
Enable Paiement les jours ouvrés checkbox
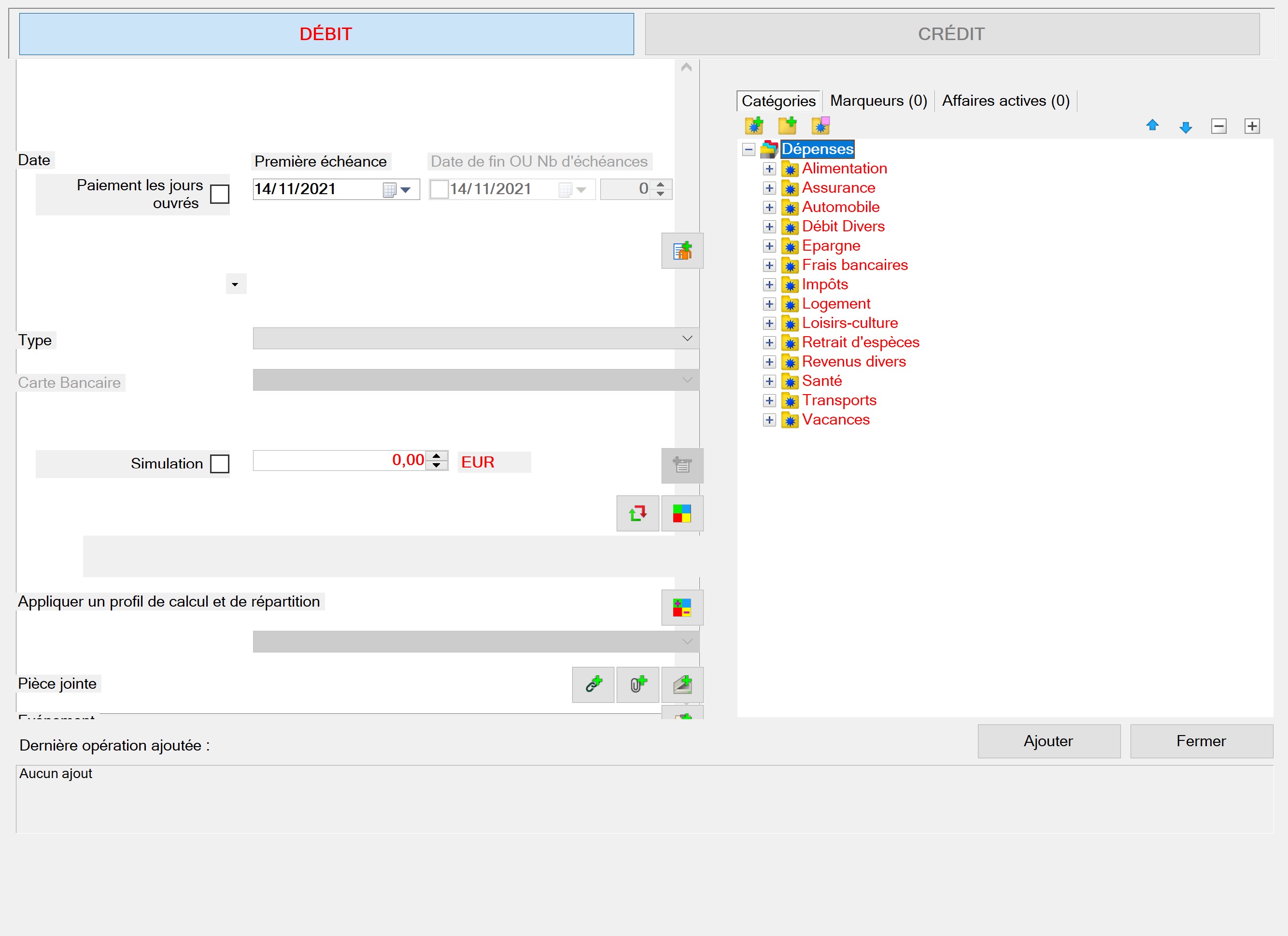click(220, 194)
